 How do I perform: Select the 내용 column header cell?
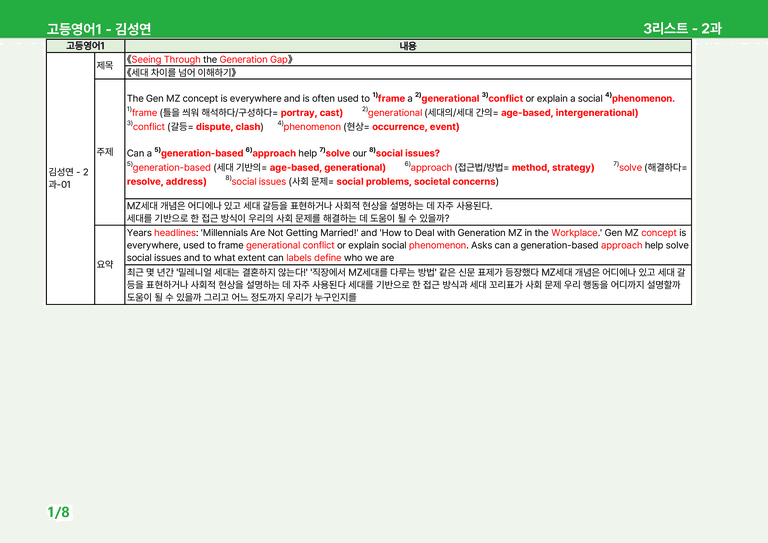coord(408,46)
